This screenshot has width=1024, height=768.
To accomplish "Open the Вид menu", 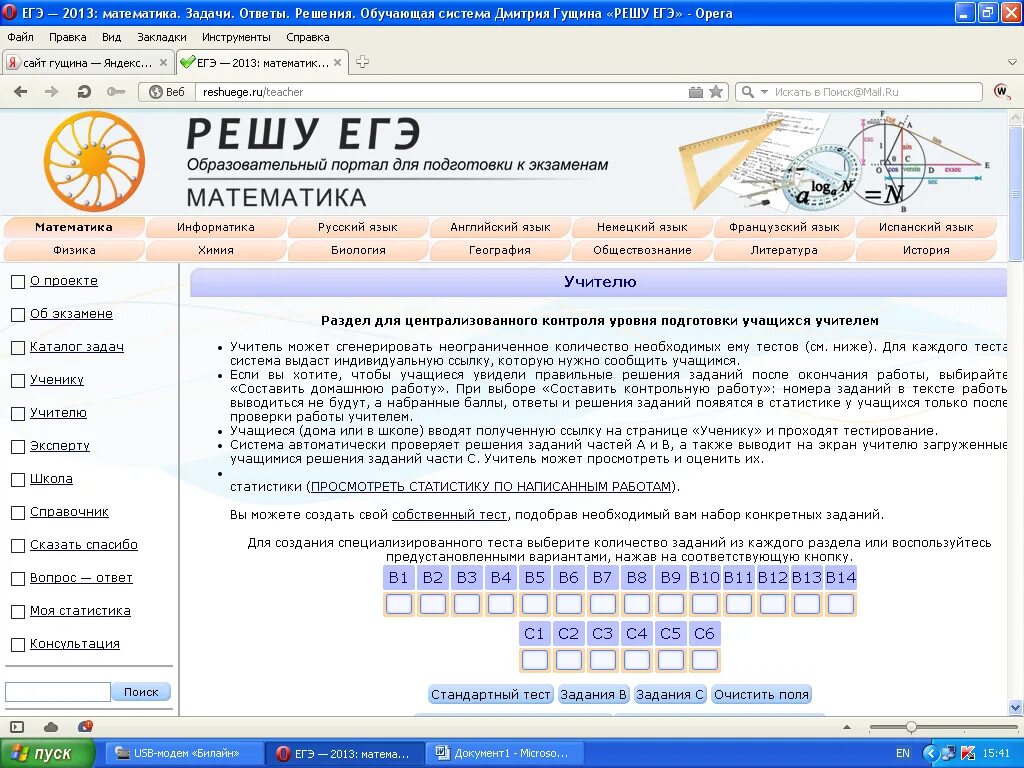I will [x=112, y=37].
